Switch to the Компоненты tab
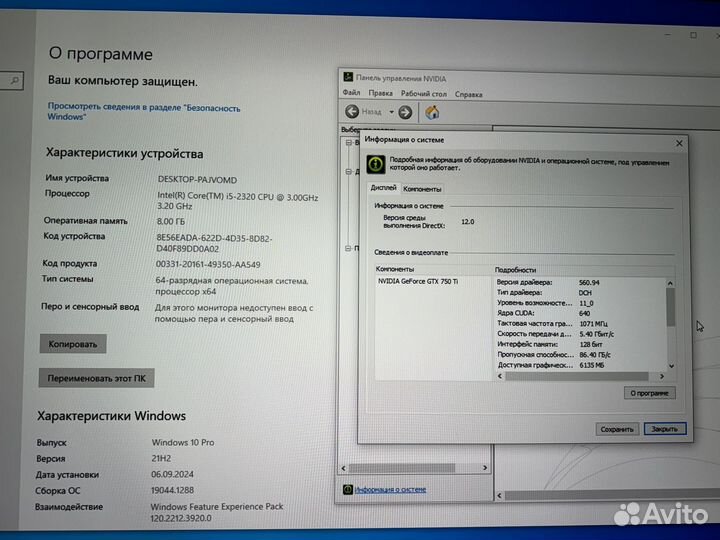The image size is (720, 540). pyautogui.click(x=422, y=189)
